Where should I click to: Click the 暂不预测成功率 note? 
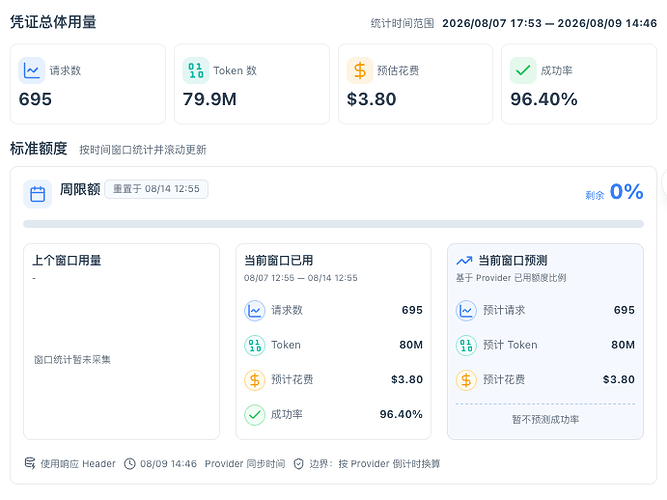point(545,420)
